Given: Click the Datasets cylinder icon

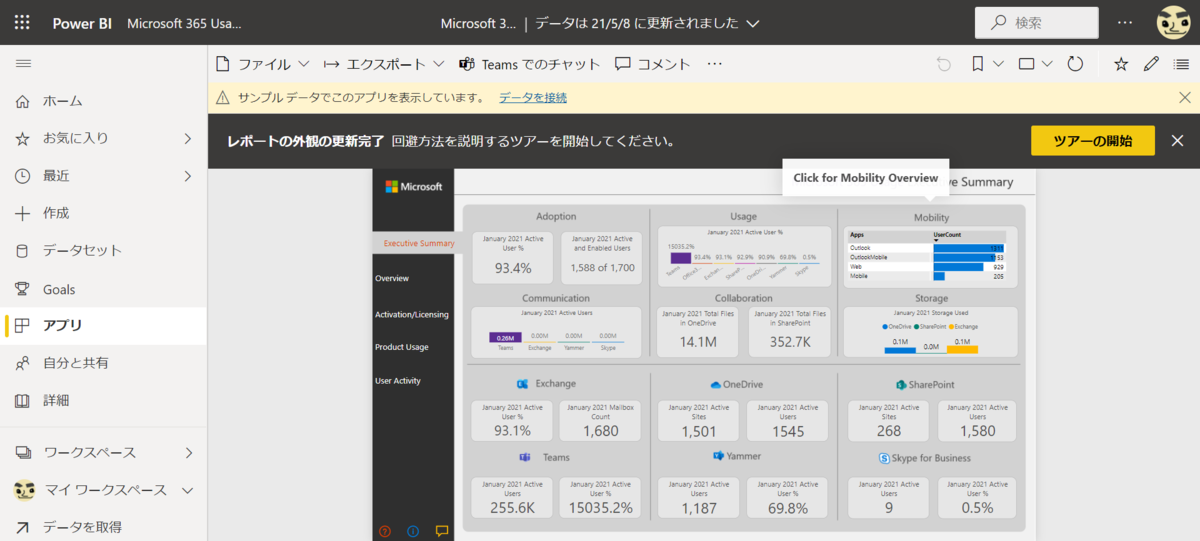Looking at the screenshot, I should 23,250.
